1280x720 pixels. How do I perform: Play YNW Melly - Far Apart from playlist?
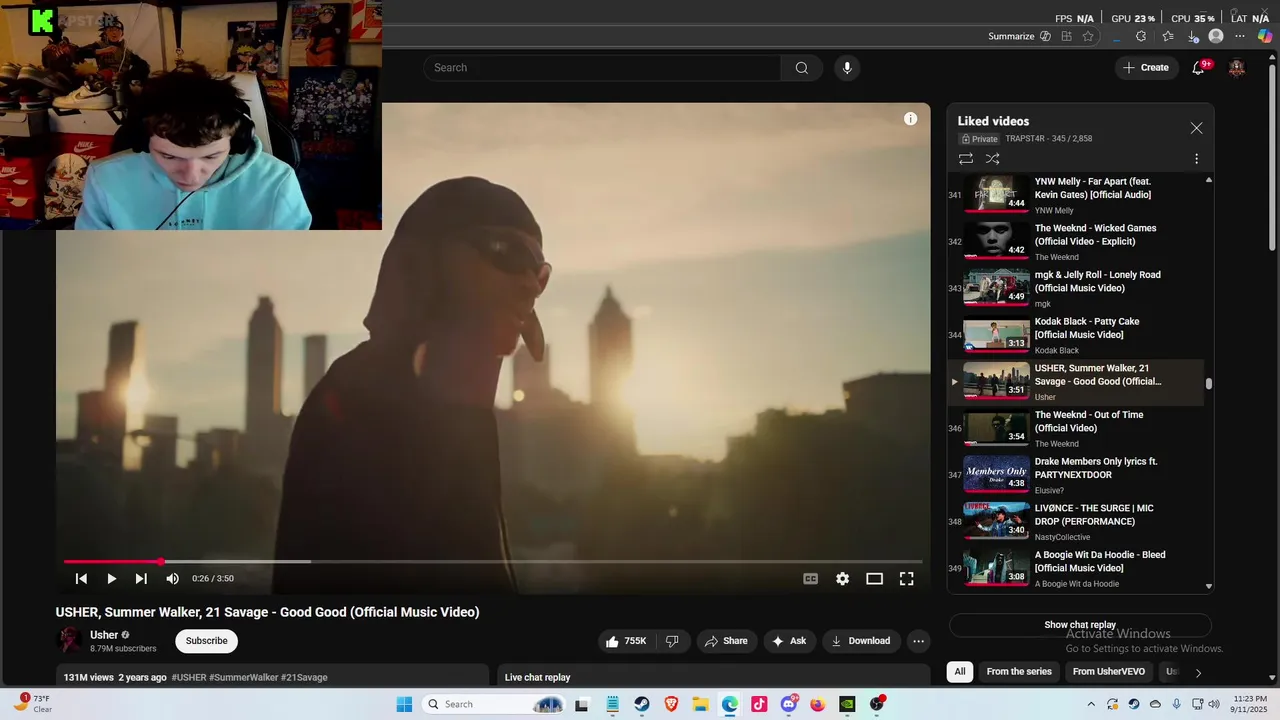(1076, 195)
